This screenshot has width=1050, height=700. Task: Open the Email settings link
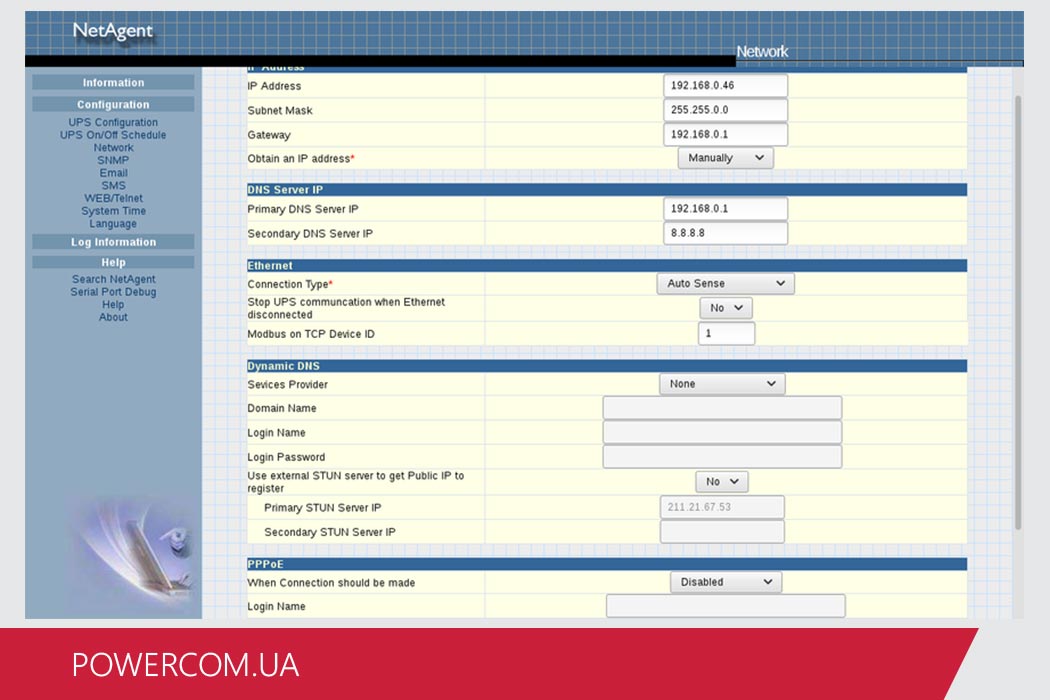(x=113, y=173)
